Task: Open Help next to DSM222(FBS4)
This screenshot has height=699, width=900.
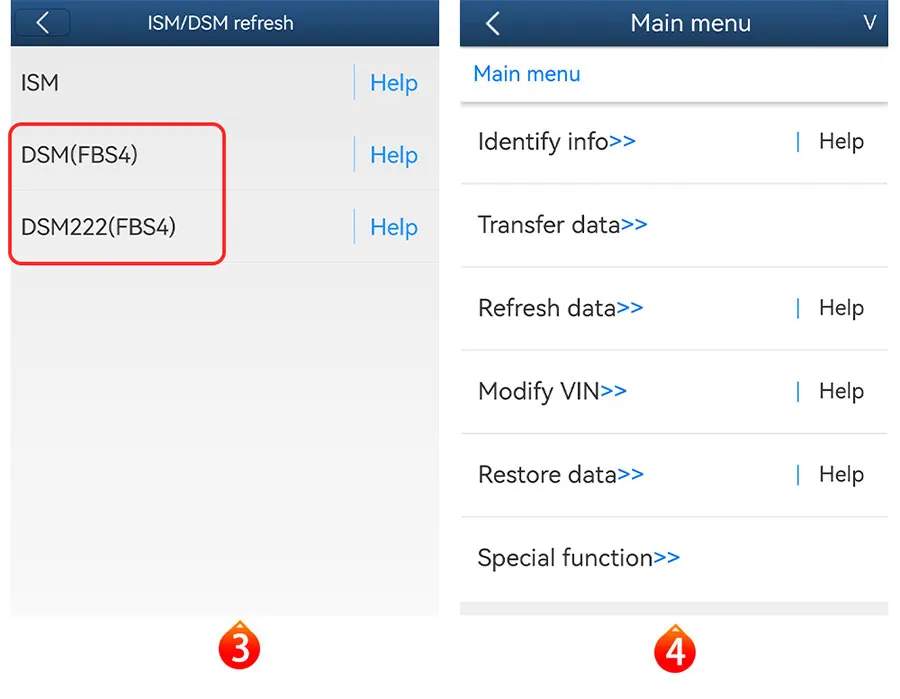Action: pos(393,227)
